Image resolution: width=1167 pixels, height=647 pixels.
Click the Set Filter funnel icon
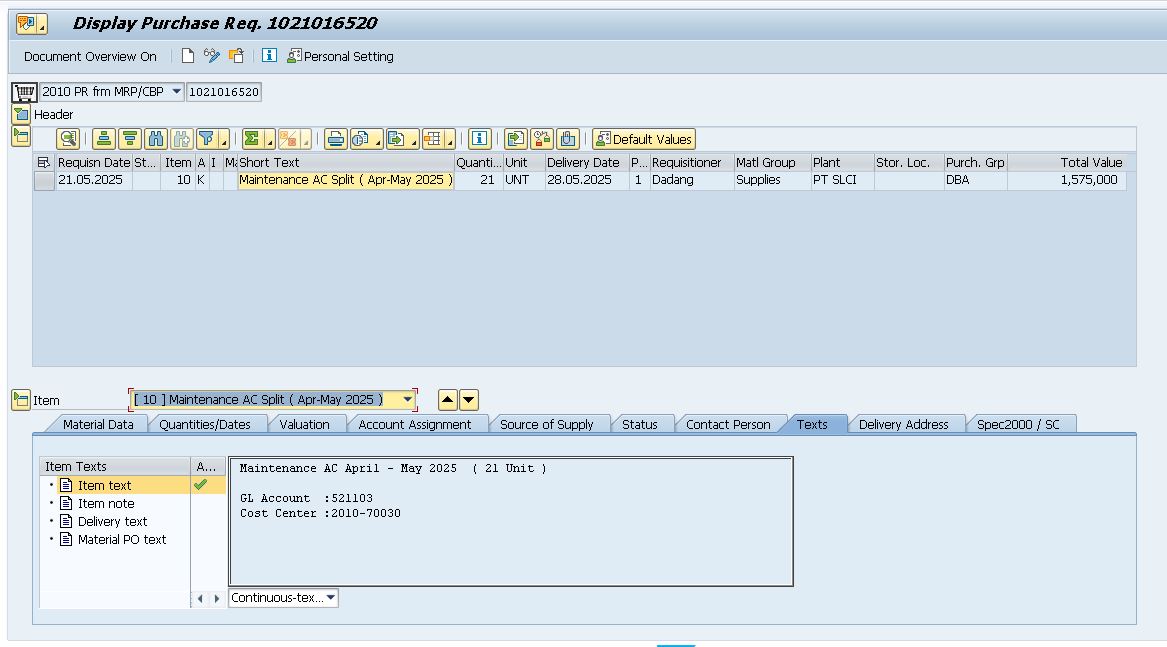click(x=206, y=139)
